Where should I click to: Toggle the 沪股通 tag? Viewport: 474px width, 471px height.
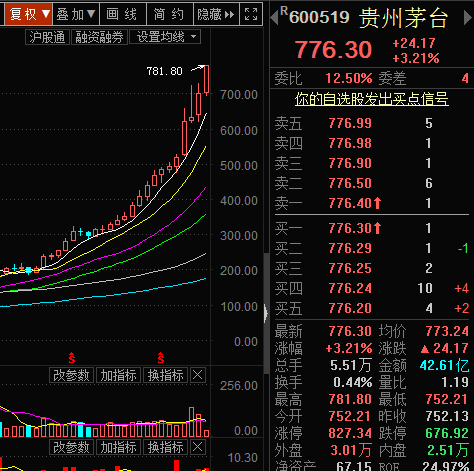click(47, 37)
